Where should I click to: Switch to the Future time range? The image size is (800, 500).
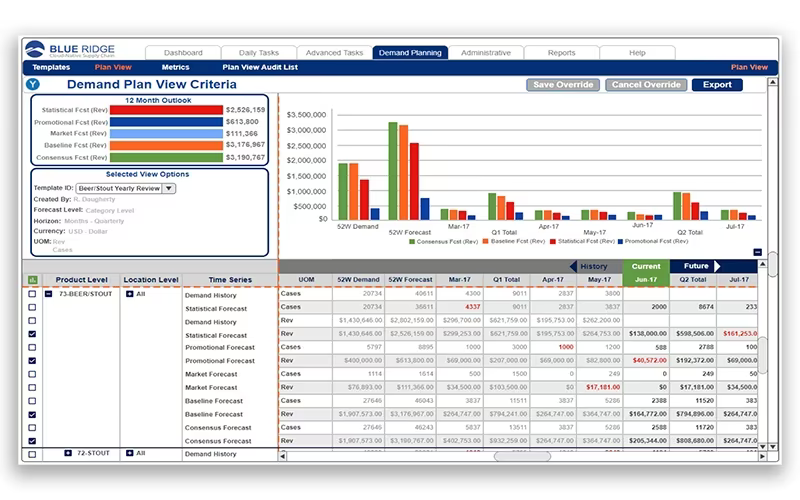coord(696,266)
